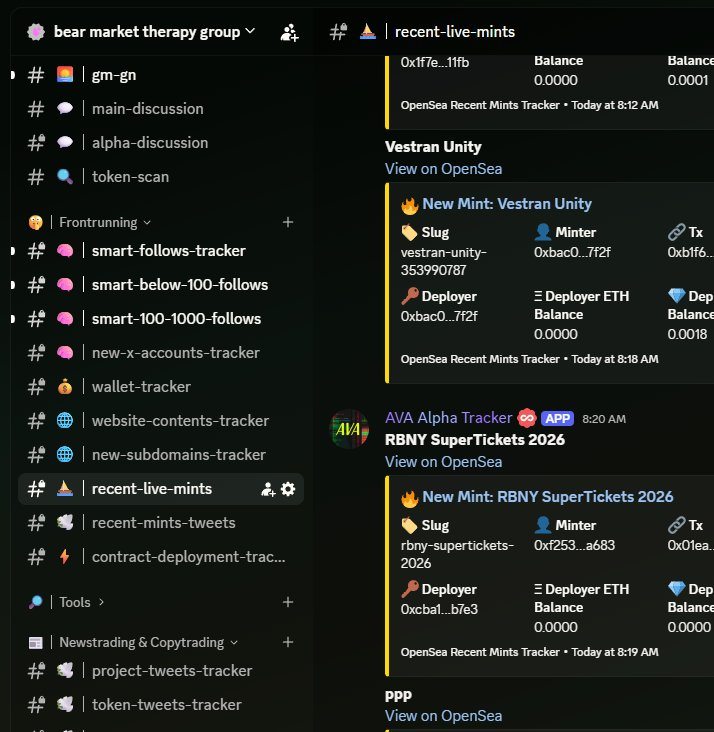The width and height of the screenshot is (714, 732).
Task: Click the red infinity badge beside AVA Alpha Tracker
Action: [x=527, y=418]
